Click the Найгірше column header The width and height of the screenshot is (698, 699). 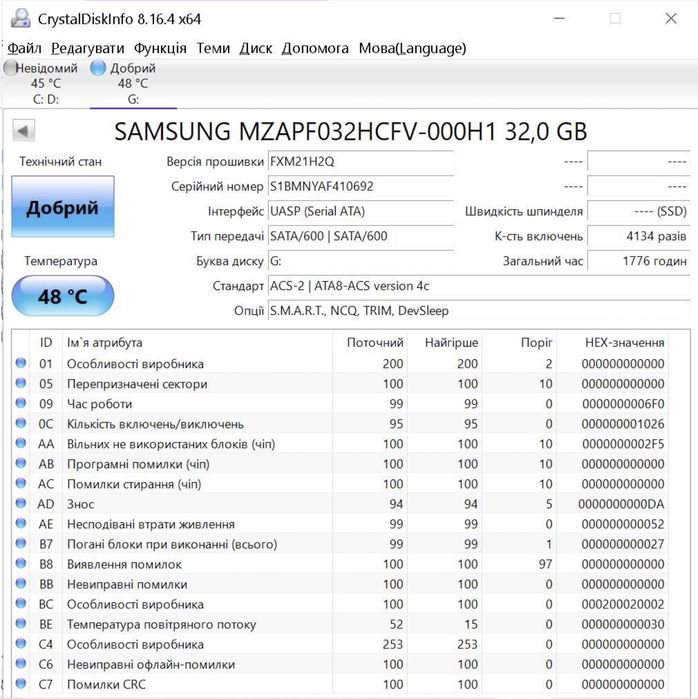[x=444, y=342]
